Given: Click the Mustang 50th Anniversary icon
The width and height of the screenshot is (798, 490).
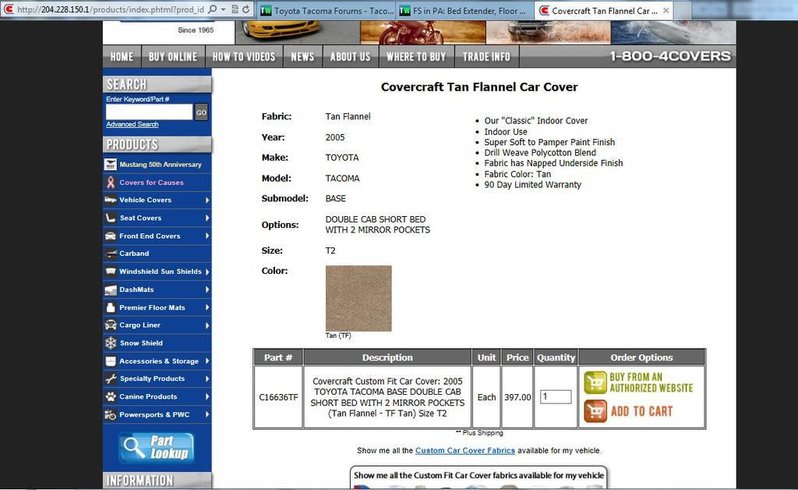Looking at the screenshot, I should coord(110,164).
